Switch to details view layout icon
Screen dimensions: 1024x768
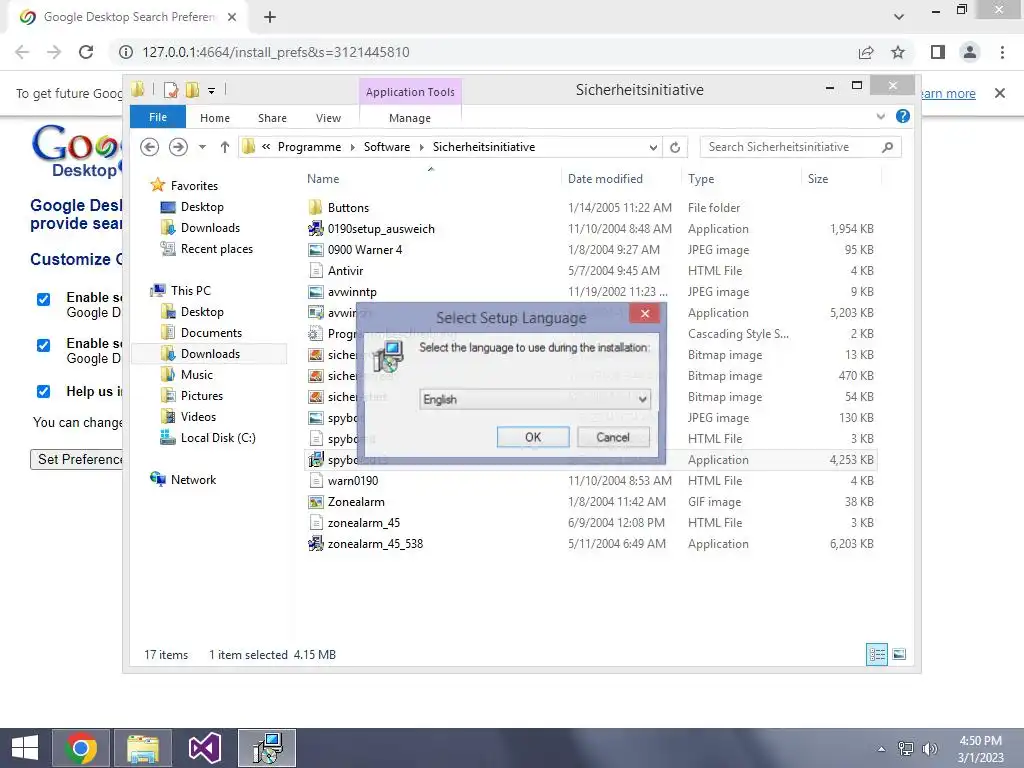876,654
